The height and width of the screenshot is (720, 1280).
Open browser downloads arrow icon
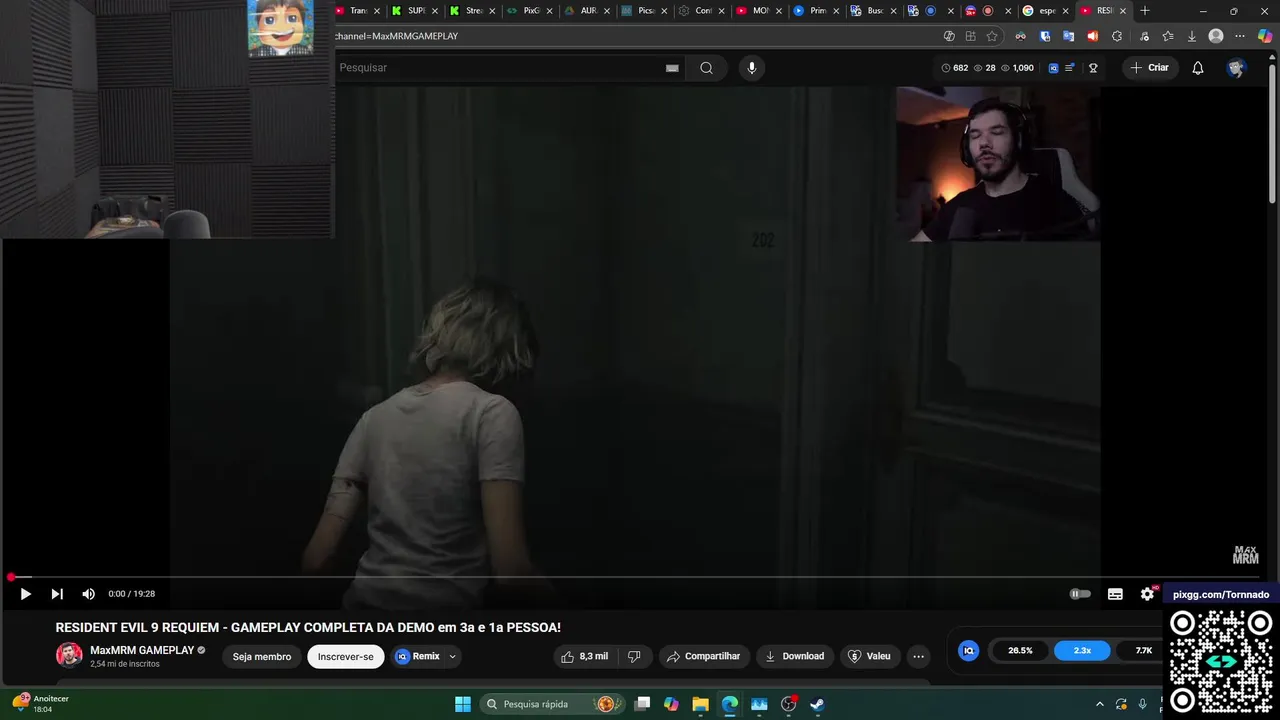[1192, 36]
